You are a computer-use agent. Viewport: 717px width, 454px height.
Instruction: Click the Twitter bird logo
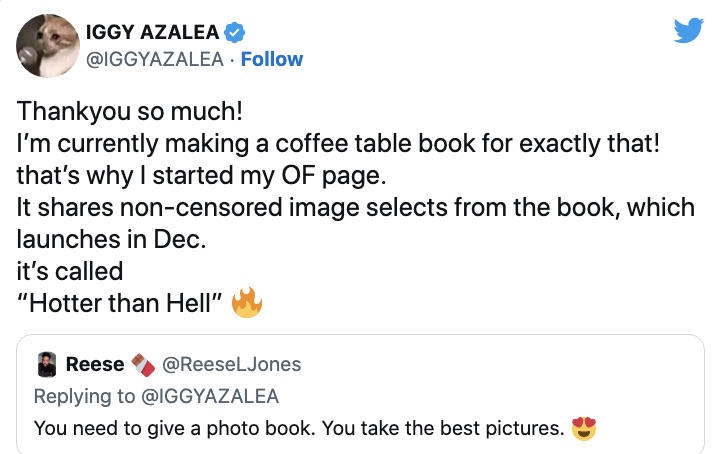click(688, 31)
